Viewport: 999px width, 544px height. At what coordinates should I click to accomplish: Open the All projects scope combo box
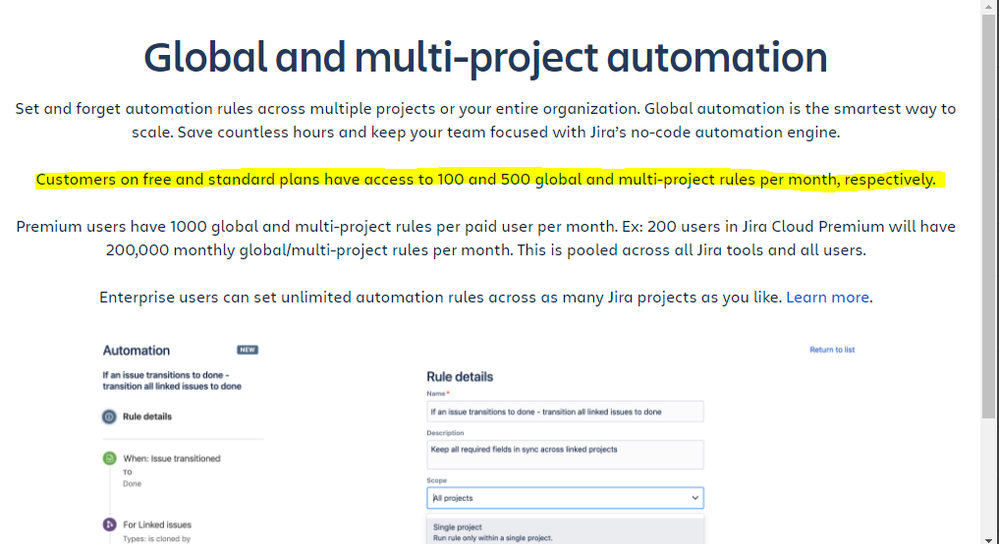pos(565,498)
